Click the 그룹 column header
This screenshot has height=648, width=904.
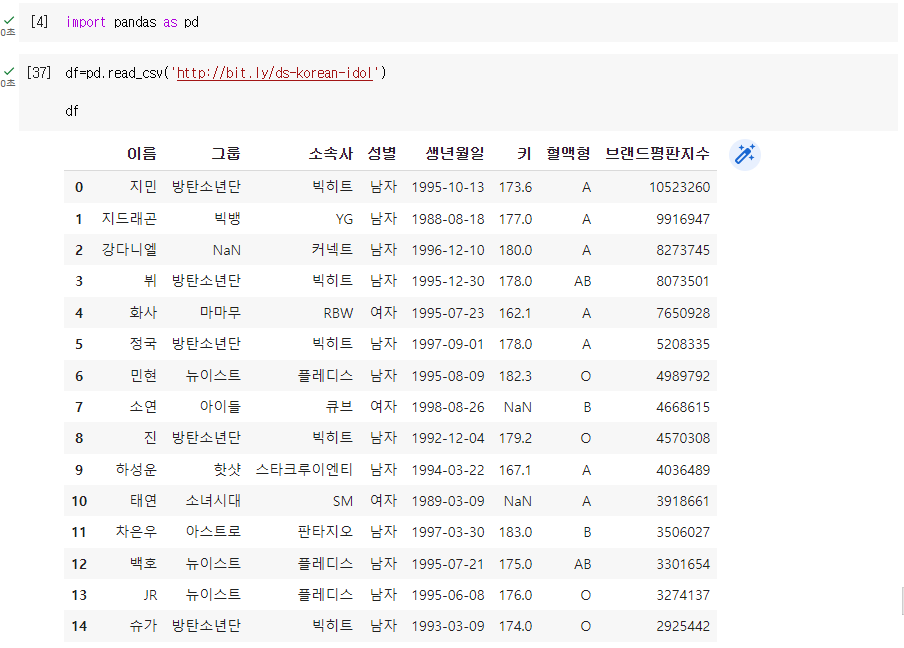pos(225,153)
